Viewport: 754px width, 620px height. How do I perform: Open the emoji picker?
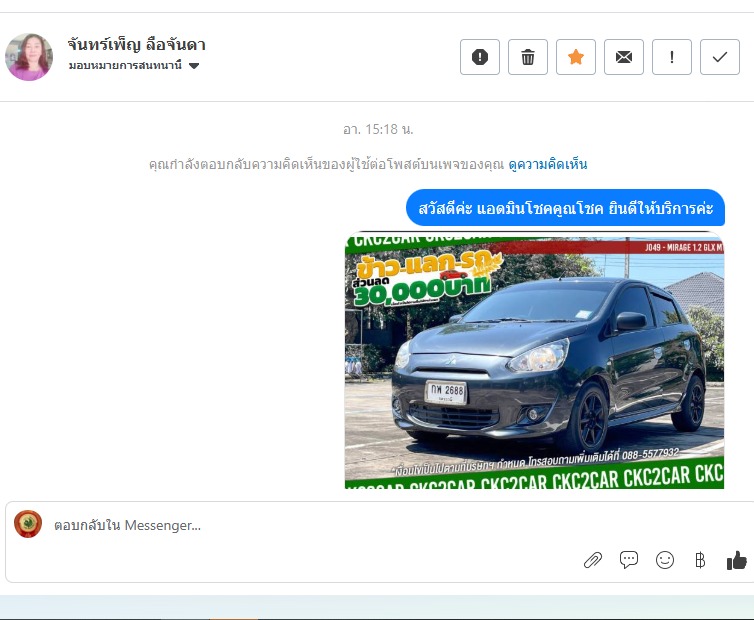coord(665,560)
